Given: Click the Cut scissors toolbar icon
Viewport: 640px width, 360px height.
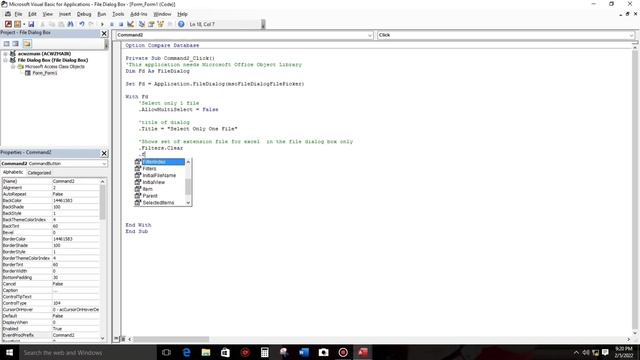Looking at the screenshot, I should coord(42,24).
